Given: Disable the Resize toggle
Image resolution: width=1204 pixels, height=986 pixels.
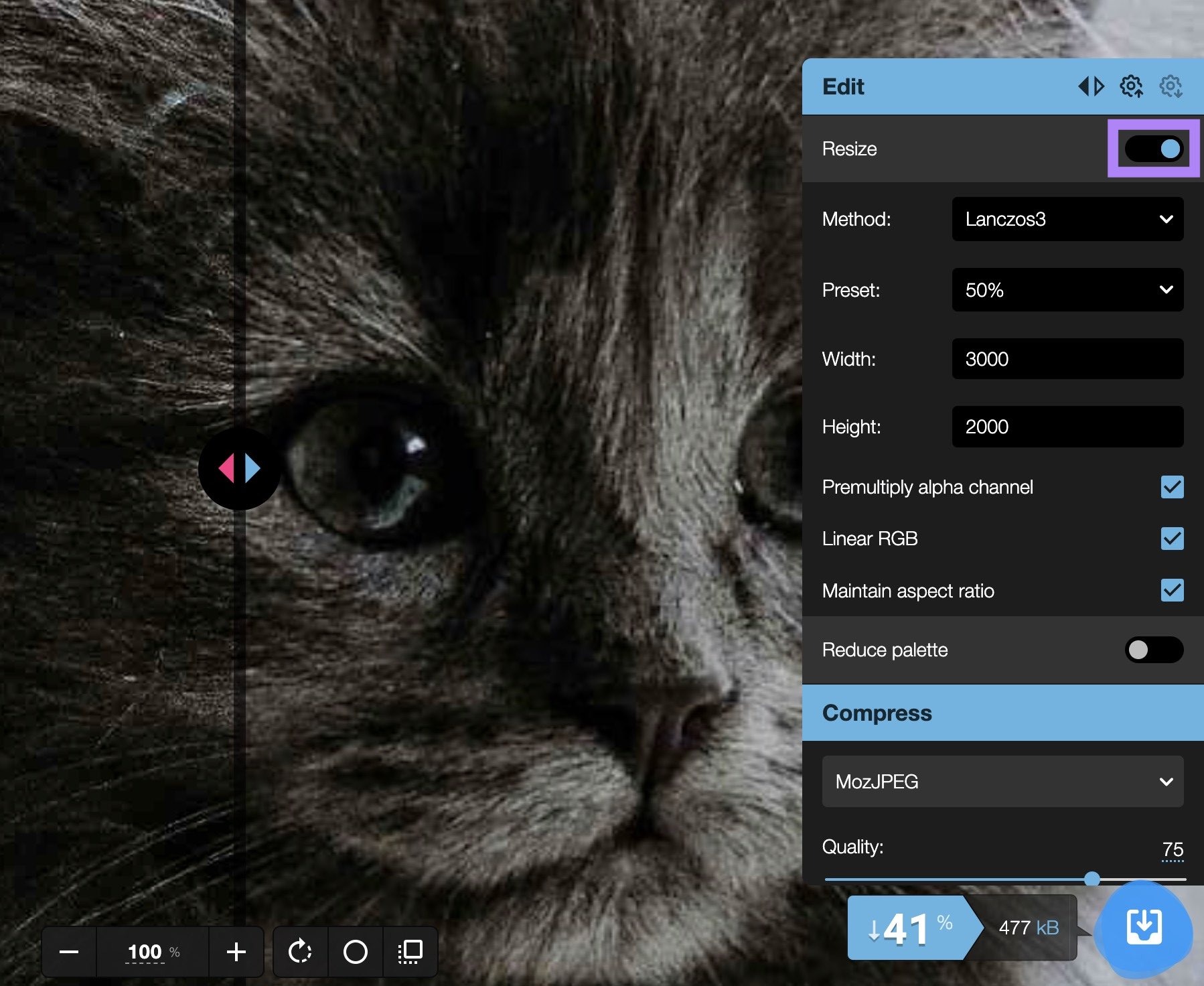Looking at the screenshot, I should click(1153, 149).
